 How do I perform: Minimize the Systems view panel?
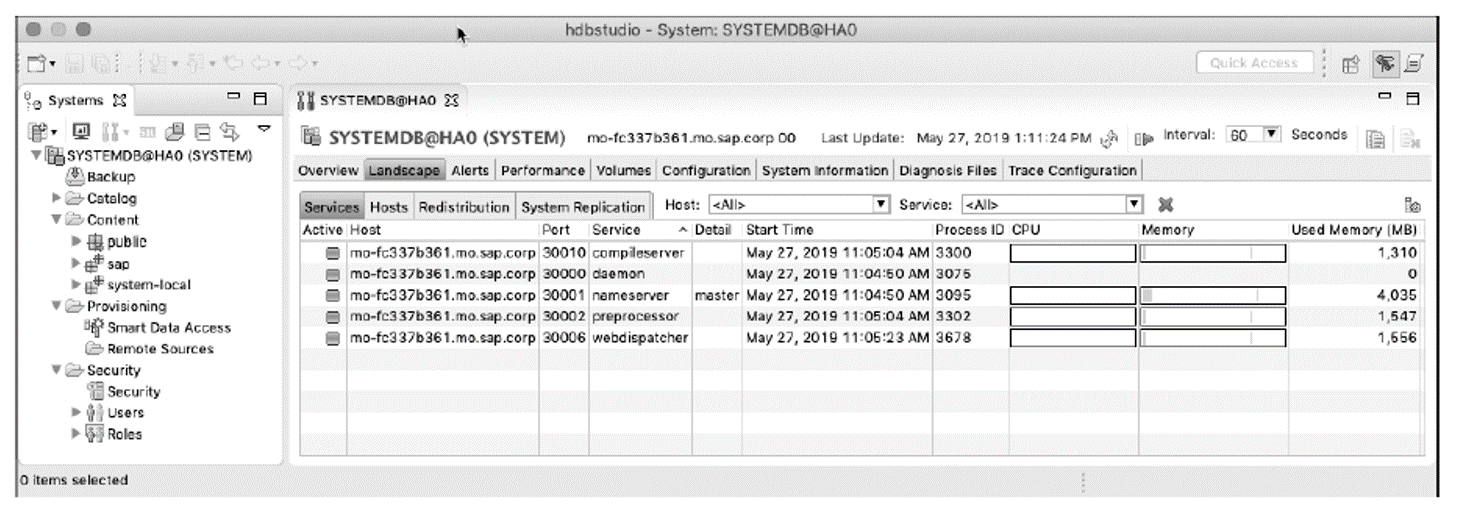click(233, 96)
